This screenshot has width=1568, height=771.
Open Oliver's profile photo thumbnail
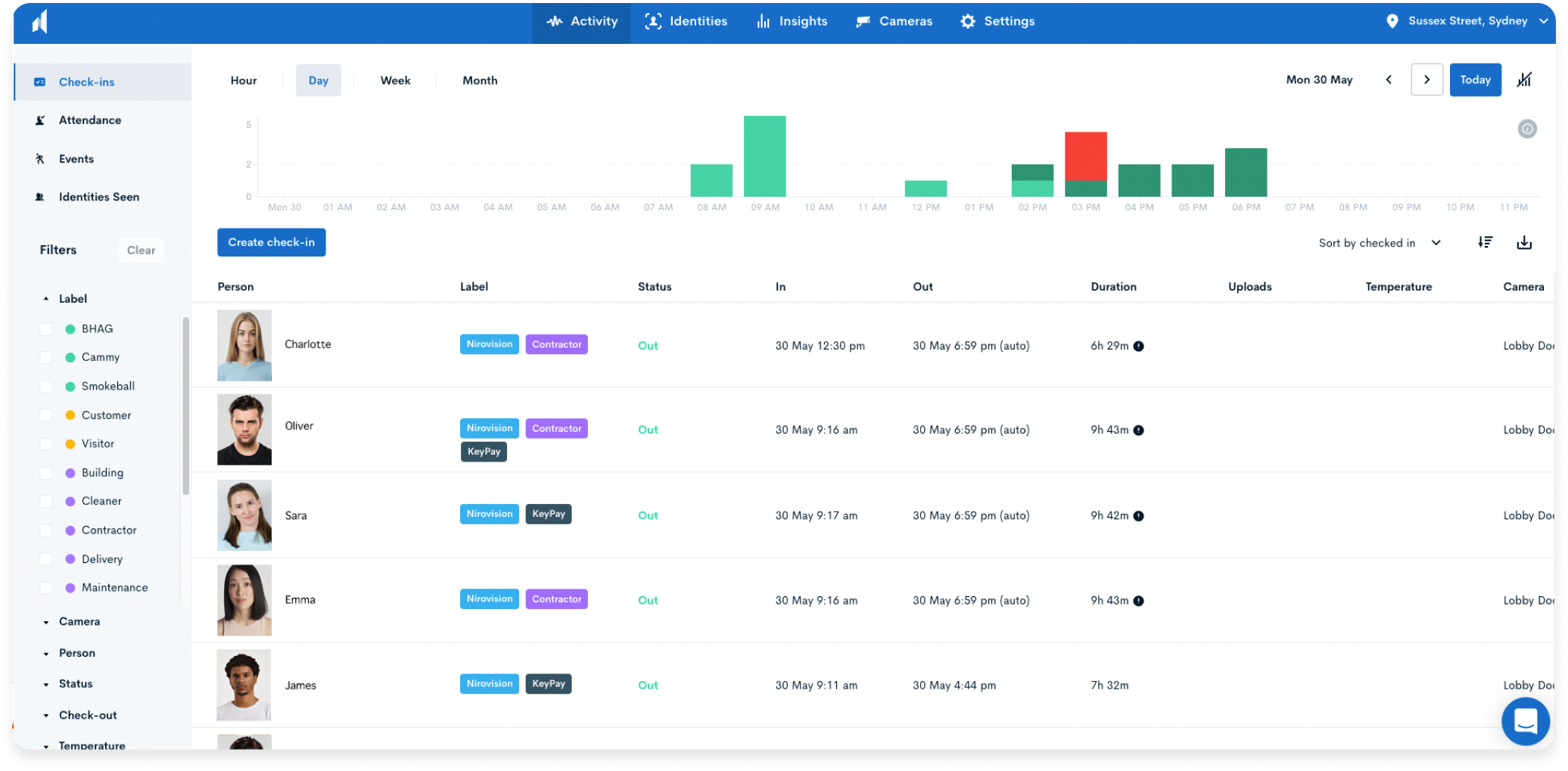pos(244,429)
